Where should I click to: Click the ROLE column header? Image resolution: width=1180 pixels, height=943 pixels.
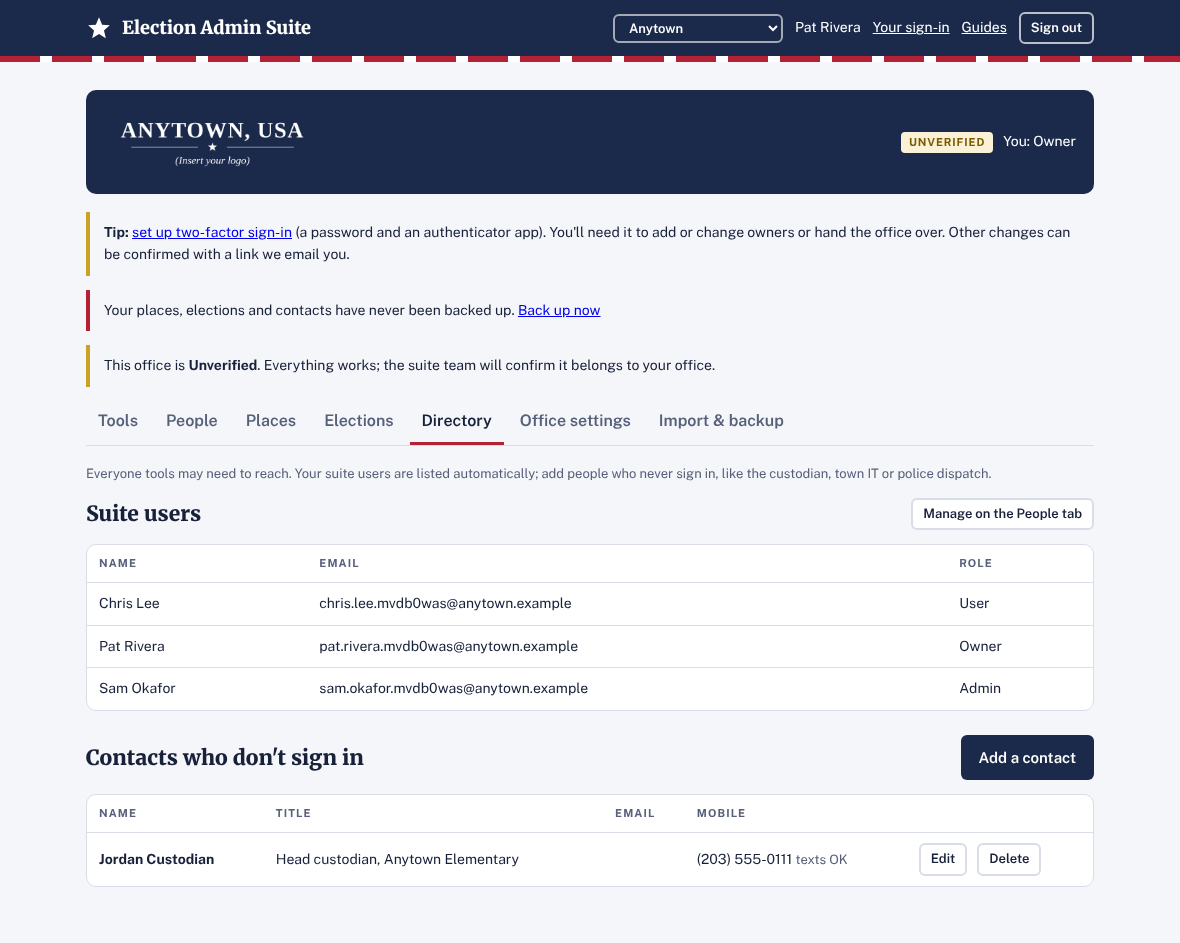975,564
